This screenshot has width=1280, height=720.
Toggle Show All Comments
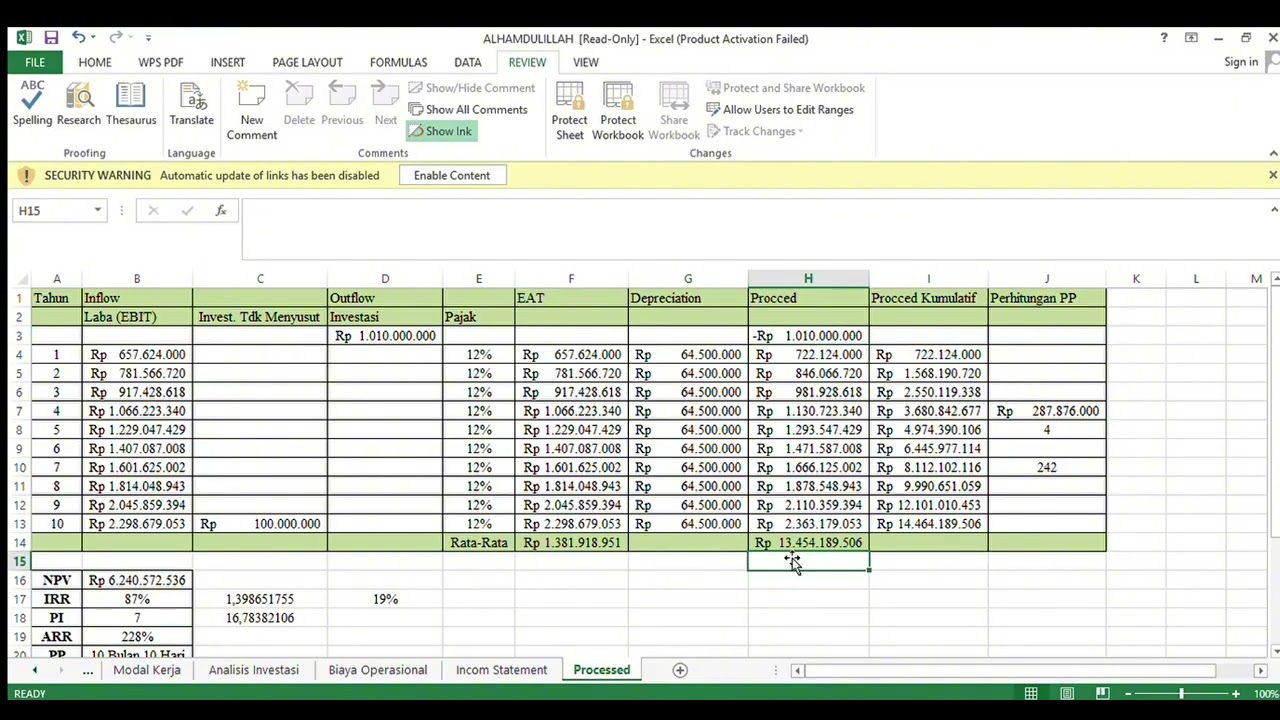pos(468,109)
